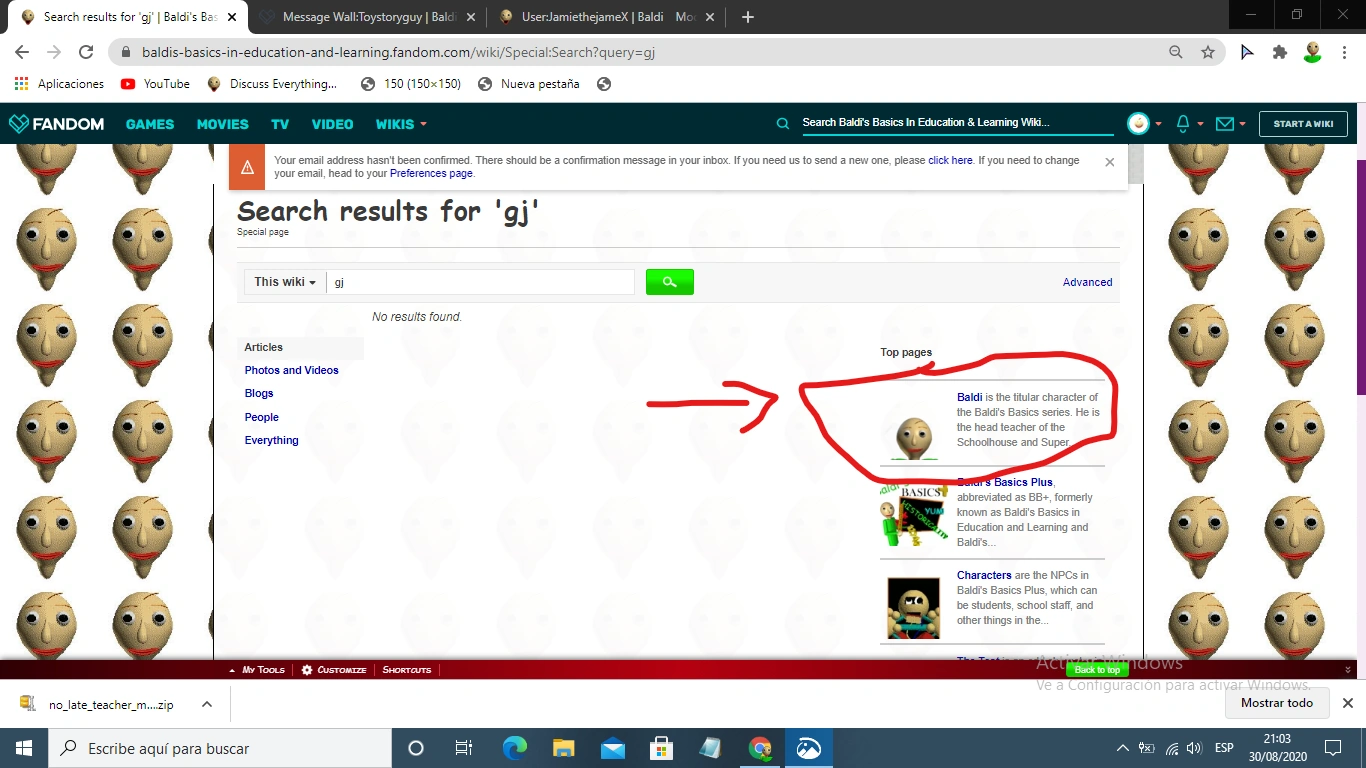
Task: Expand options for the downloaded zip file
Action: tap(207, 703)
